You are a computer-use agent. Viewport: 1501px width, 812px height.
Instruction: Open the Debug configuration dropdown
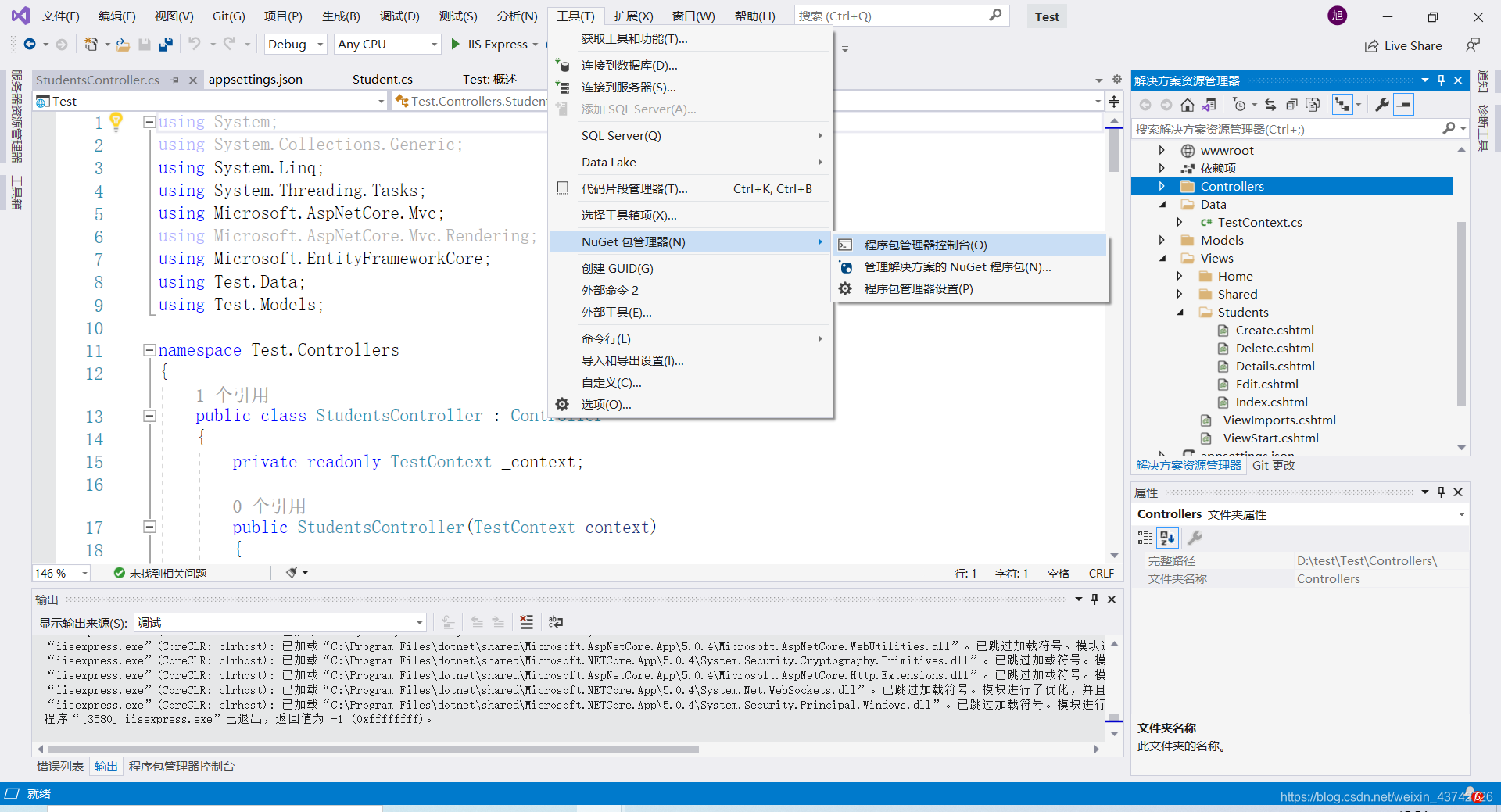pyautogui.click(x=296, y=45)
